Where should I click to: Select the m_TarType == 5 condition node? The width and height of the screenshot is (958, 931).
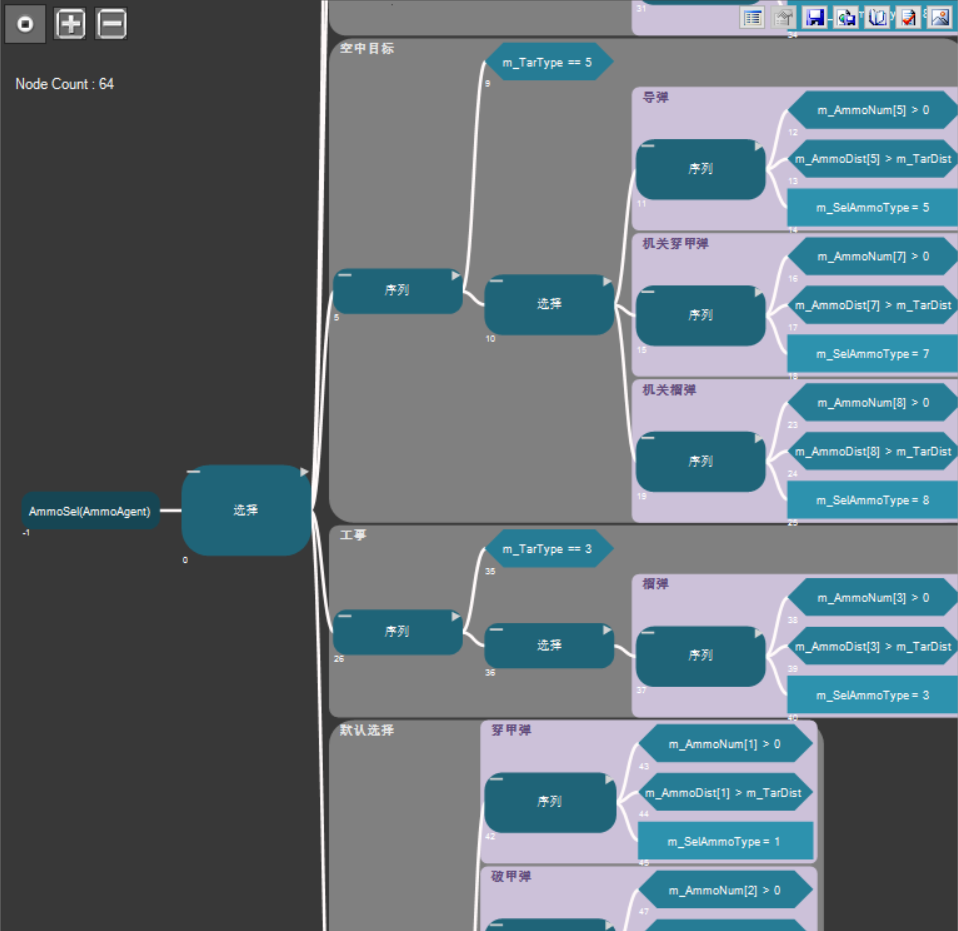[547, 62]
